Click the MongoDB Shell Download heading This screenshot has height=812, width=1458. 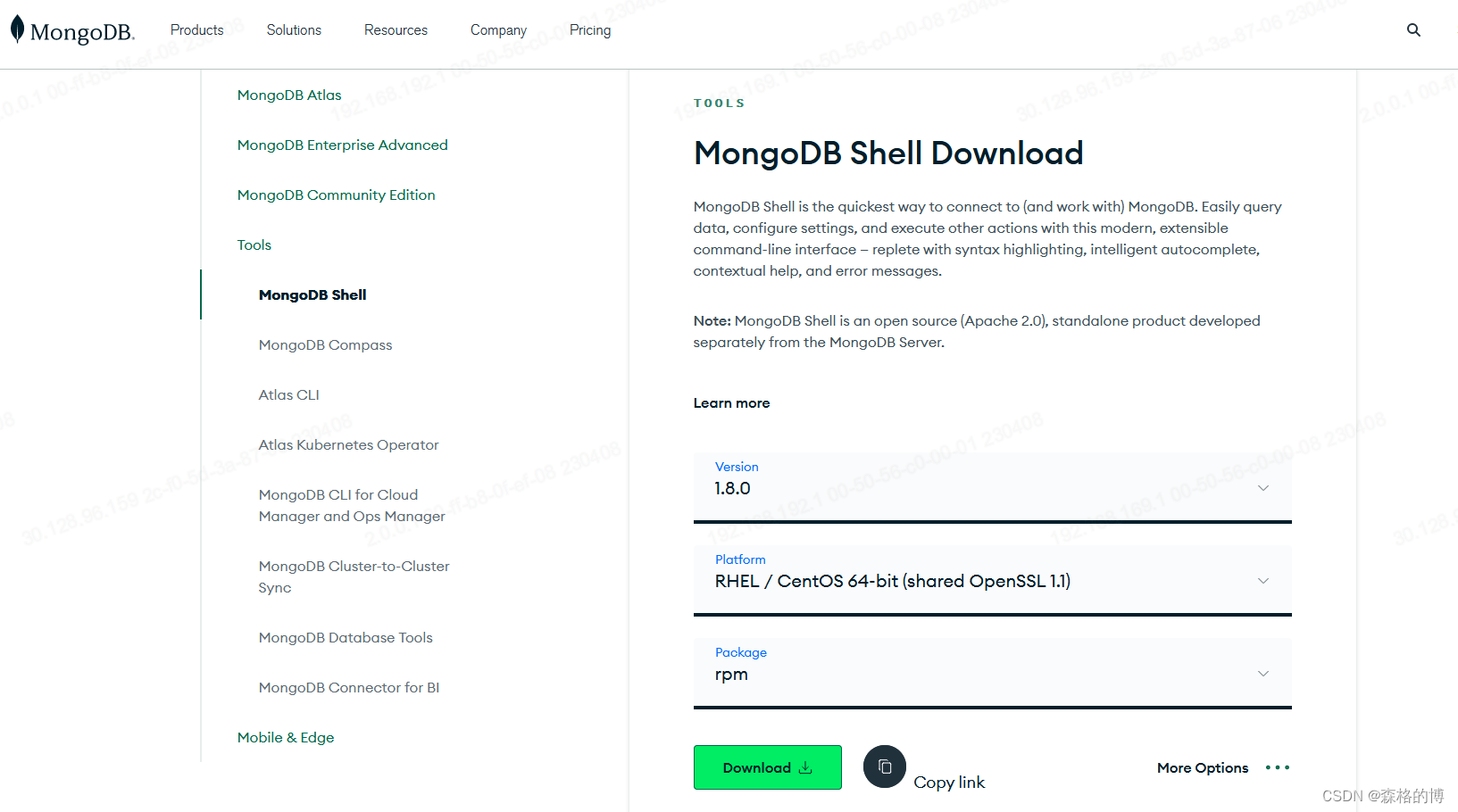pyautogui.click(x=888, y=153)
